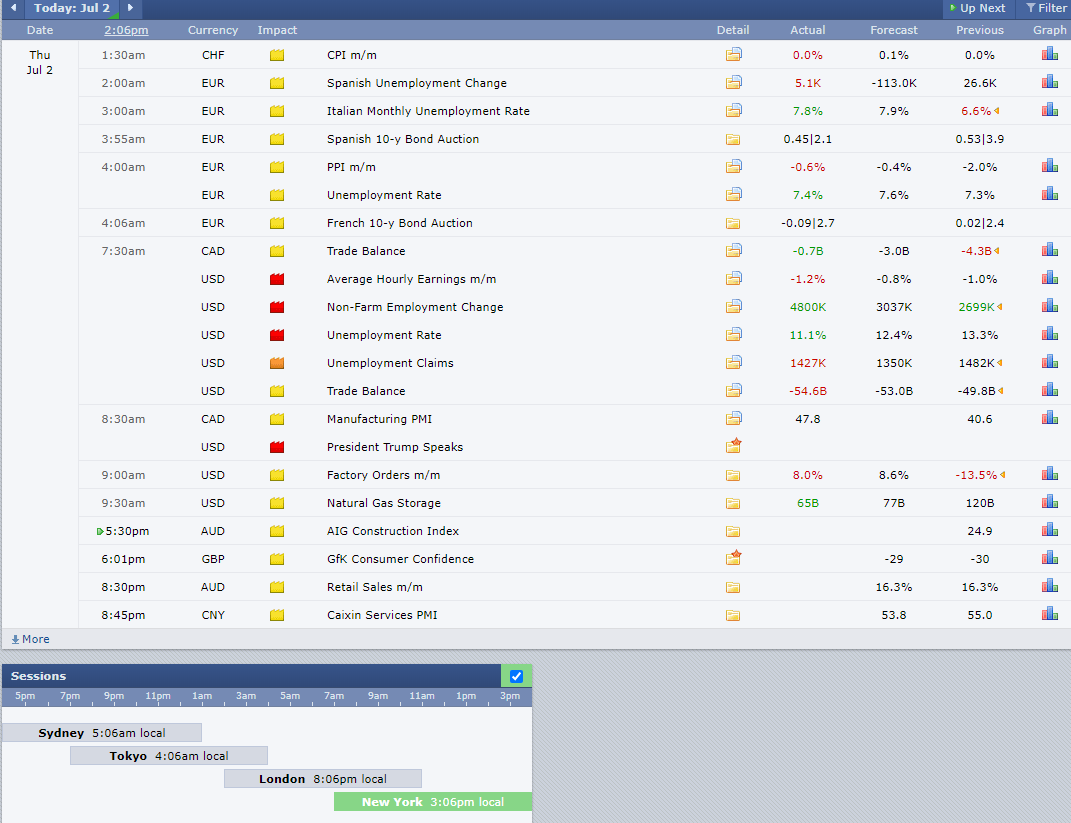Click the Currency column header
Image resolution: width=1071 pixels, height=823 pixels.
pyautogui.click(x=212, y=30)
